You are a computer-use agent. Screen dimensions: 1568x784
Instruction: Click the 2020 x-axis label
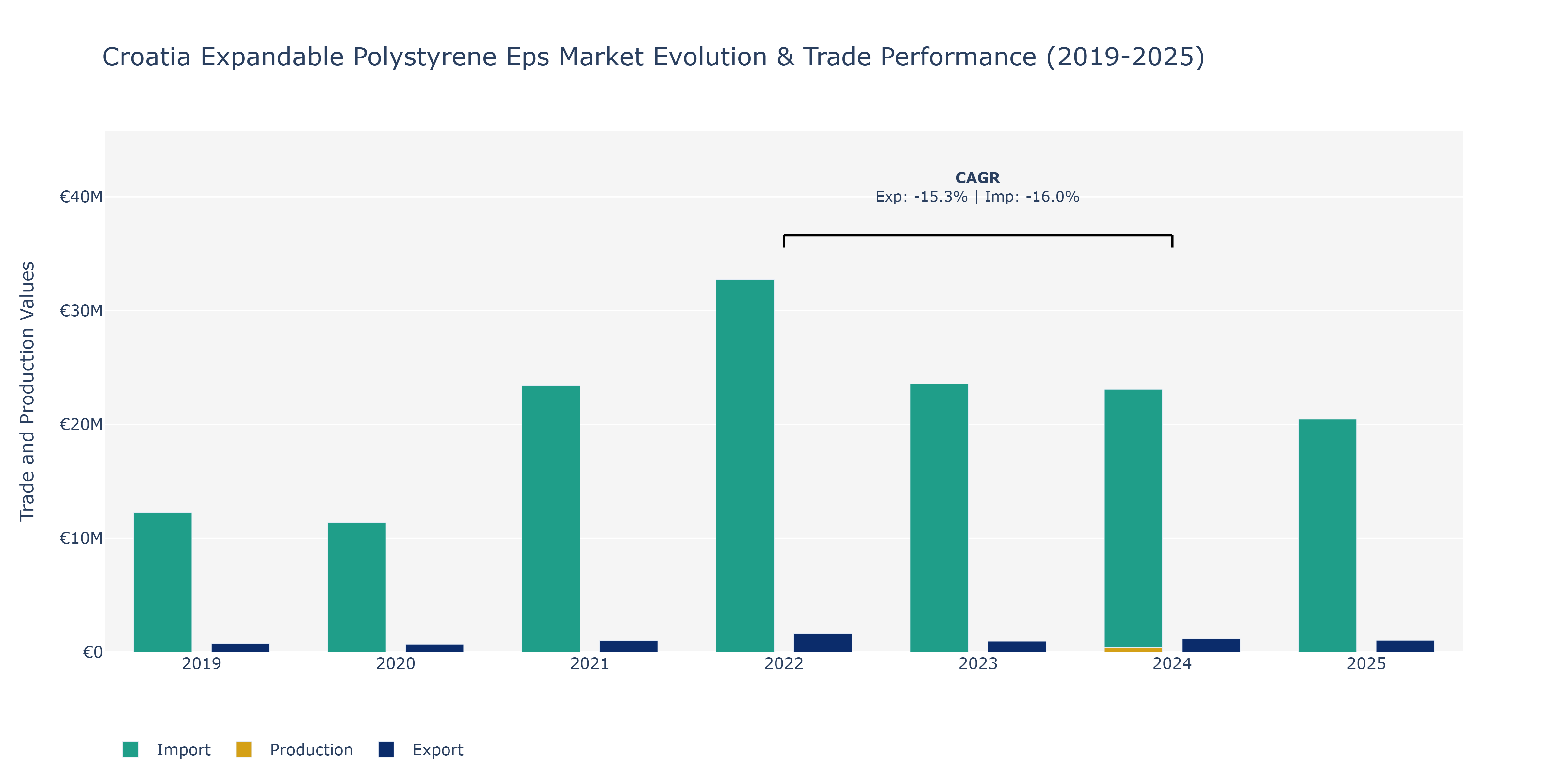click(x=396, y=663)
